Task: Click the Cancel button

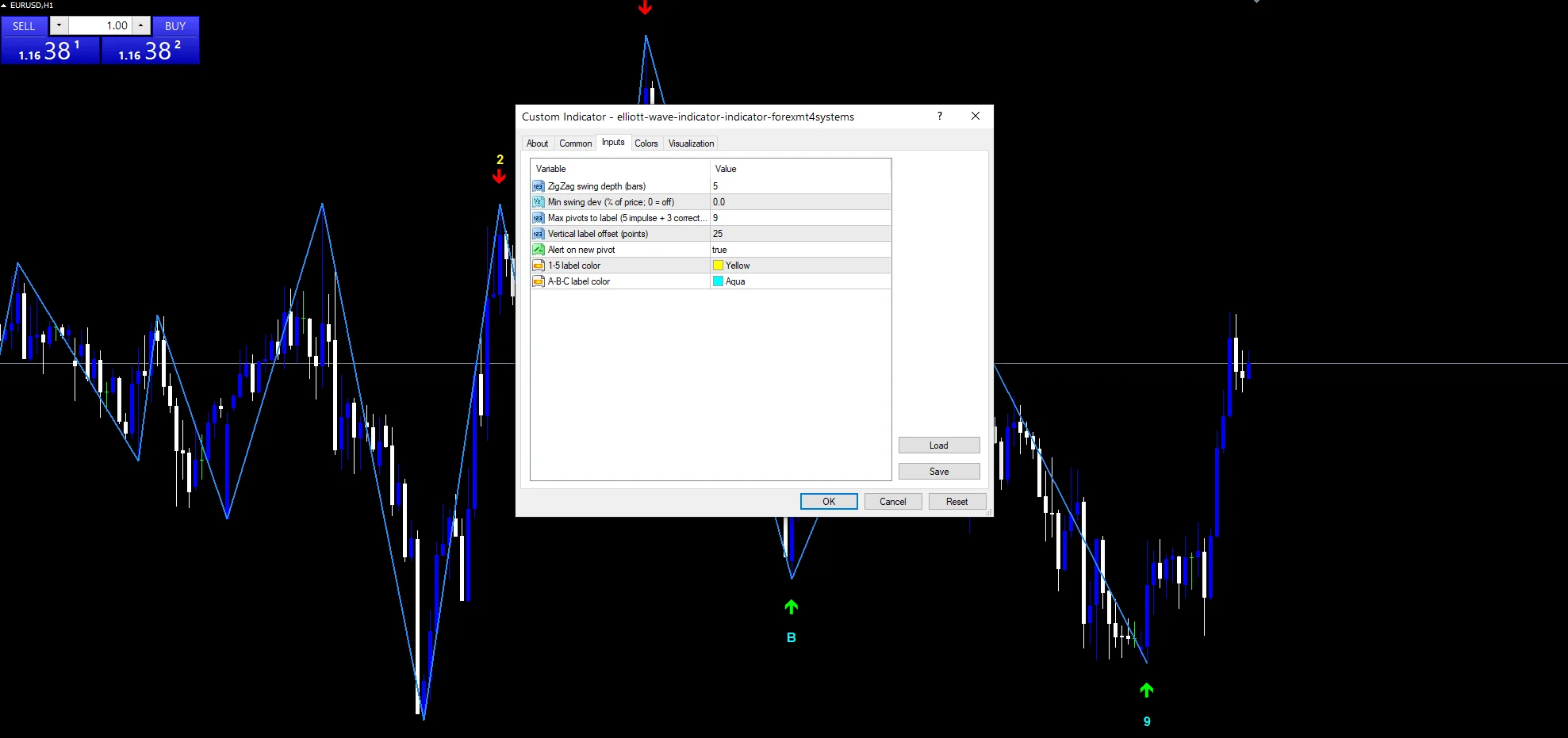Action: [x=892, y=502]
